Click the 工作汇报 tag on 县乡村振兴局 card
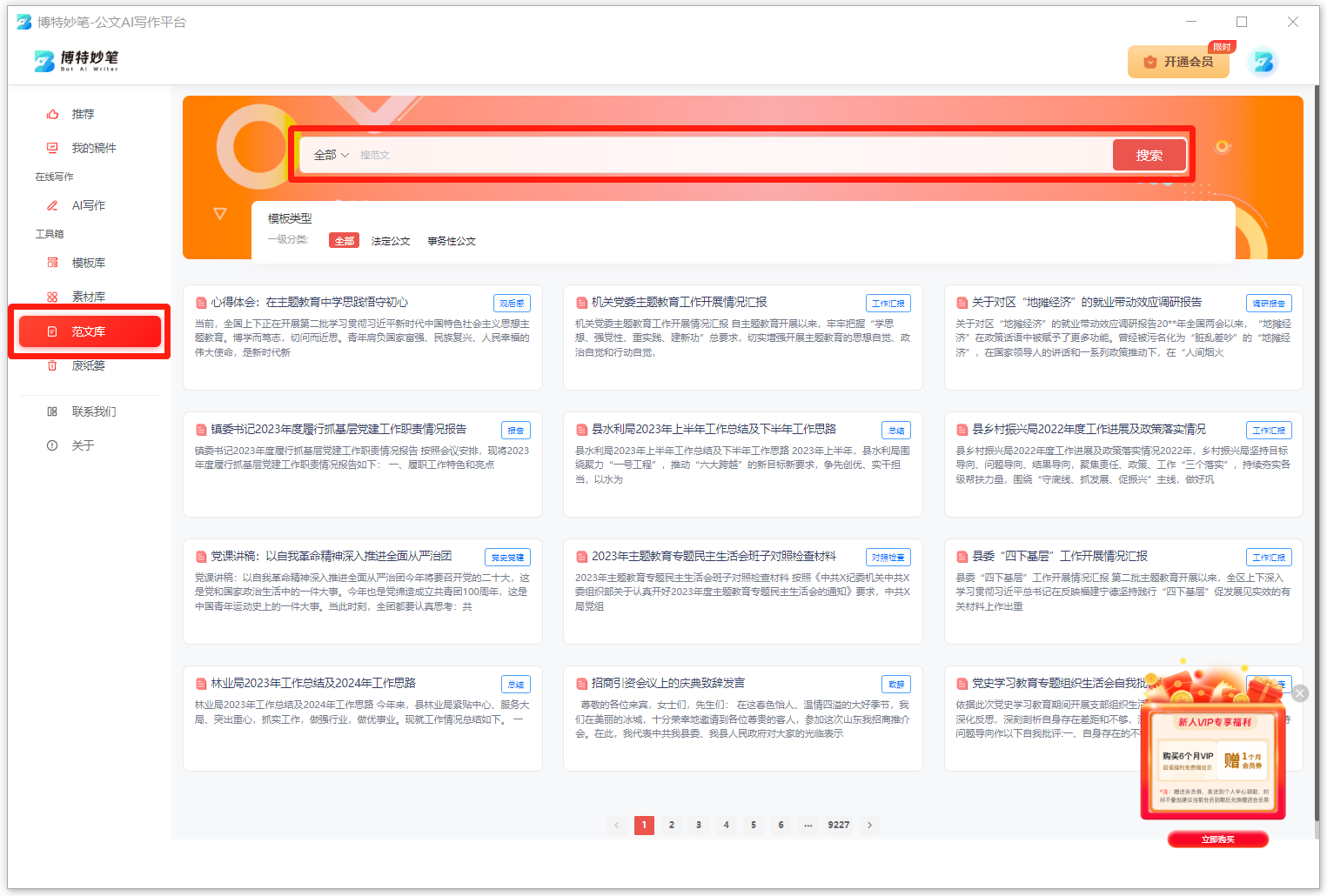This screenshot has width=1327, height=896. click(x=1269, y=431)
